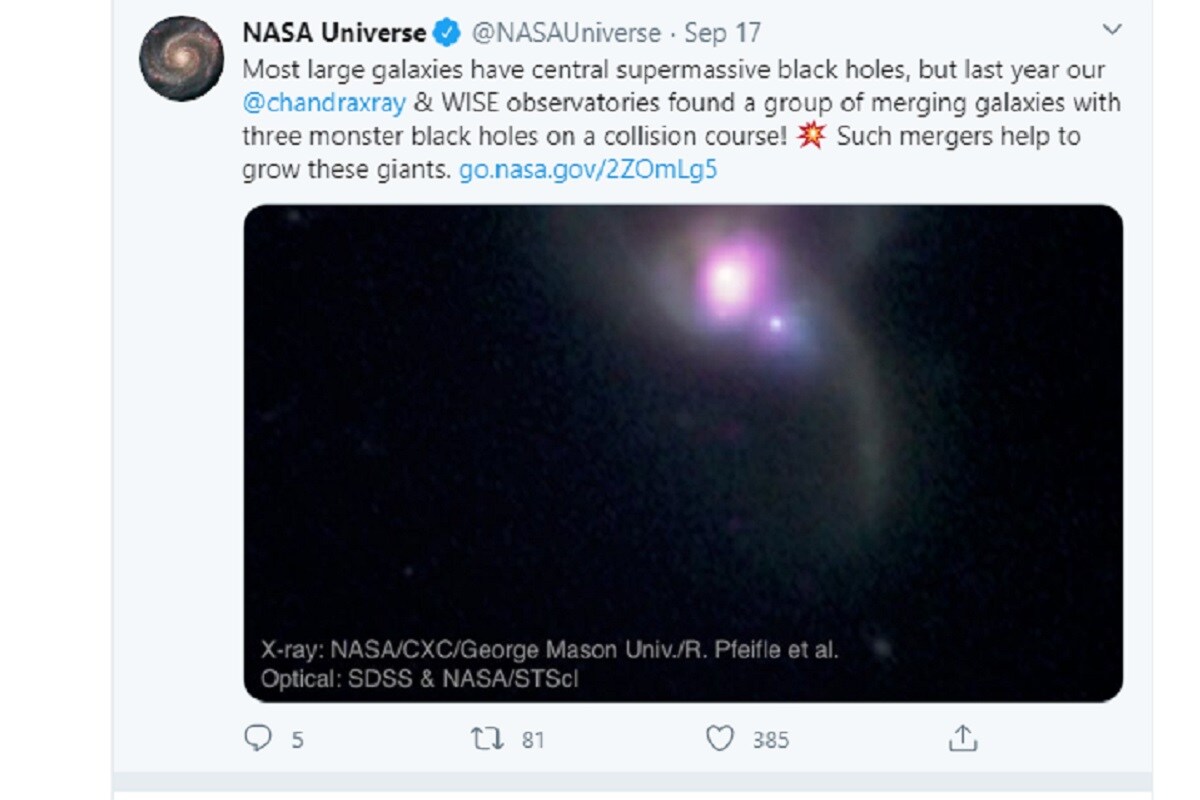This screenshot has height=800, width=1200.
Task: Open the Sep 17 timestamp
Action: coord(722,33)
